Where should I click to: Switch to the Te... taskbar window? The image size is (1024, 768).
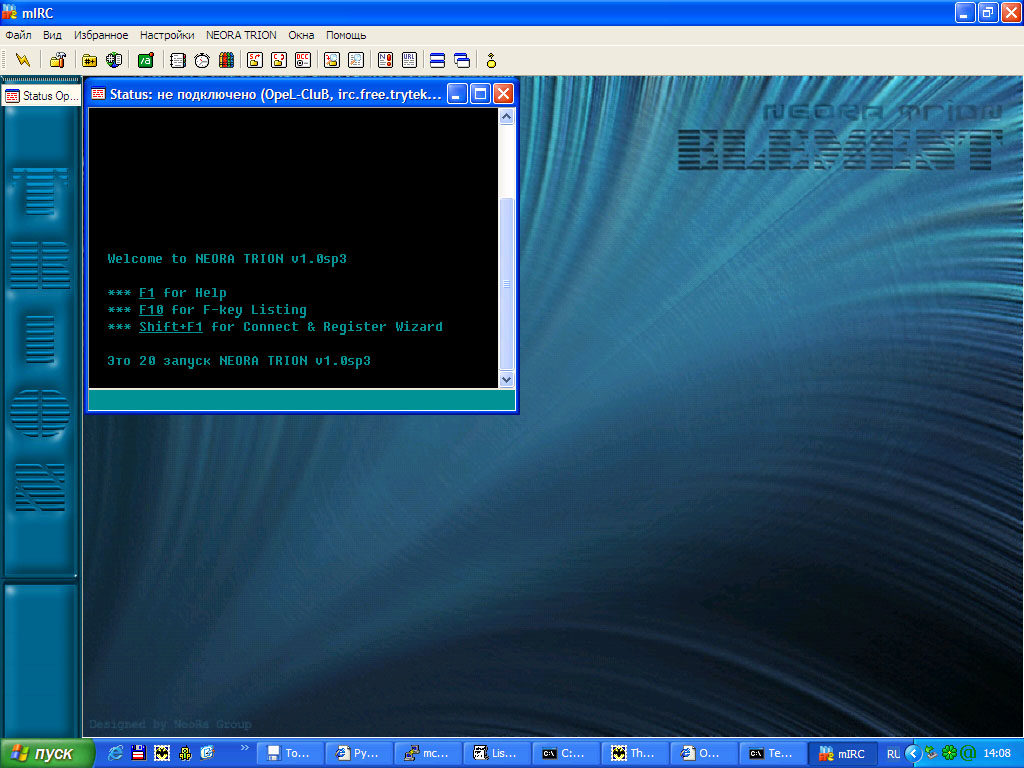point(773,754)
